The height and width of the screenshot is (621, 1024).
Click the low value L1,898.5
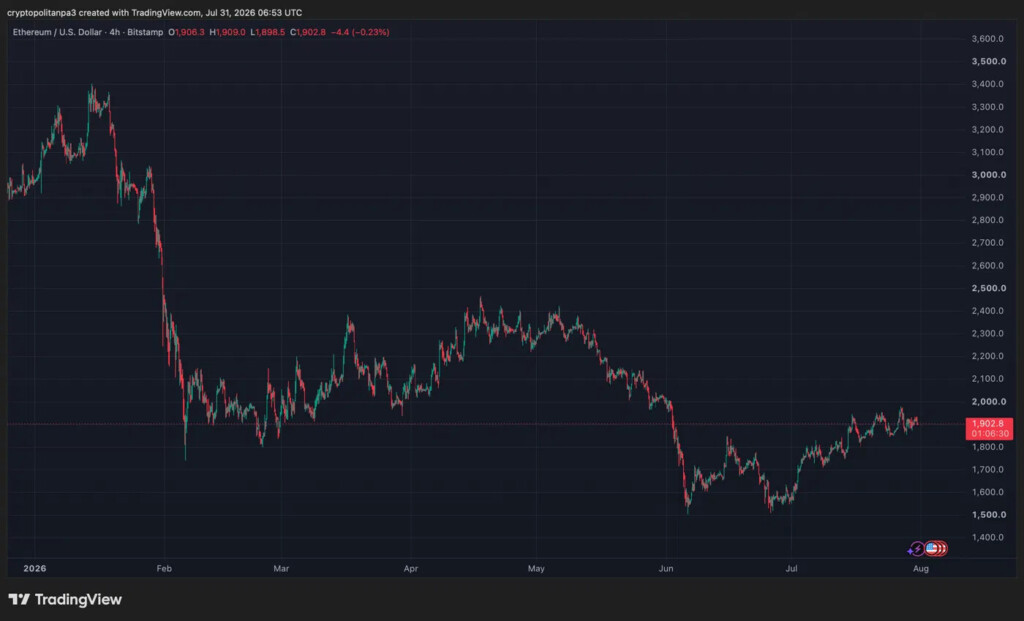pos(268,32)
